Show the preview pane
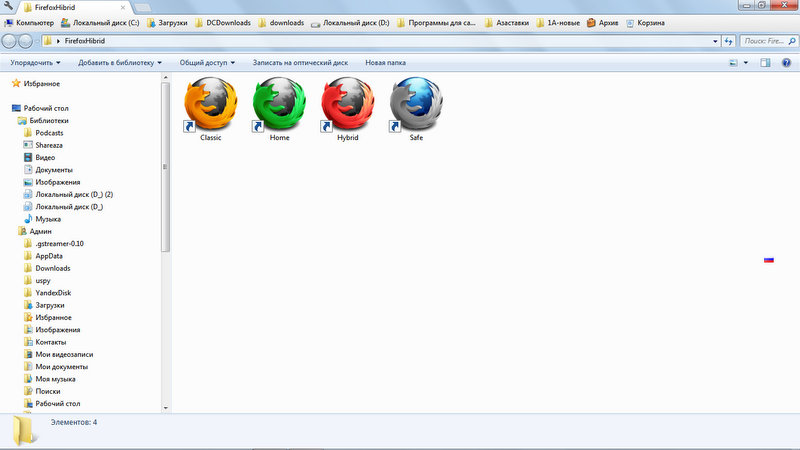 [x=765, y=63]
